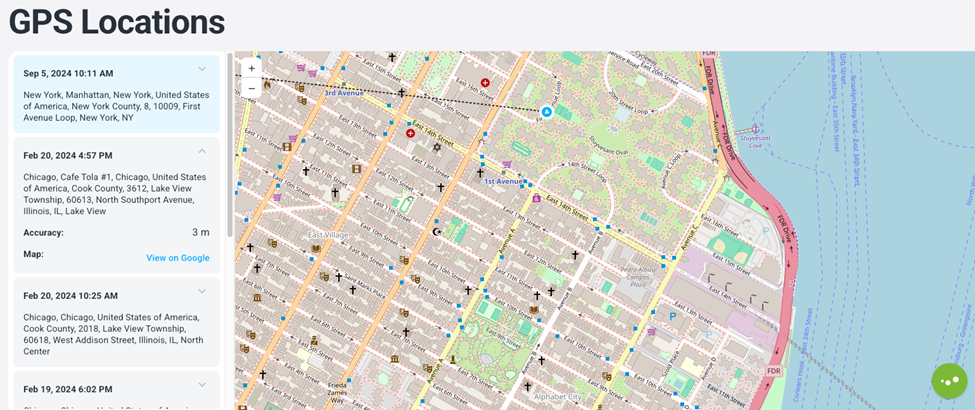The height and width of the screenshot is (410, 975).
Task: Collapse the Feb 20, 2024 4:57 PM entry
Action: coord(201,151)
